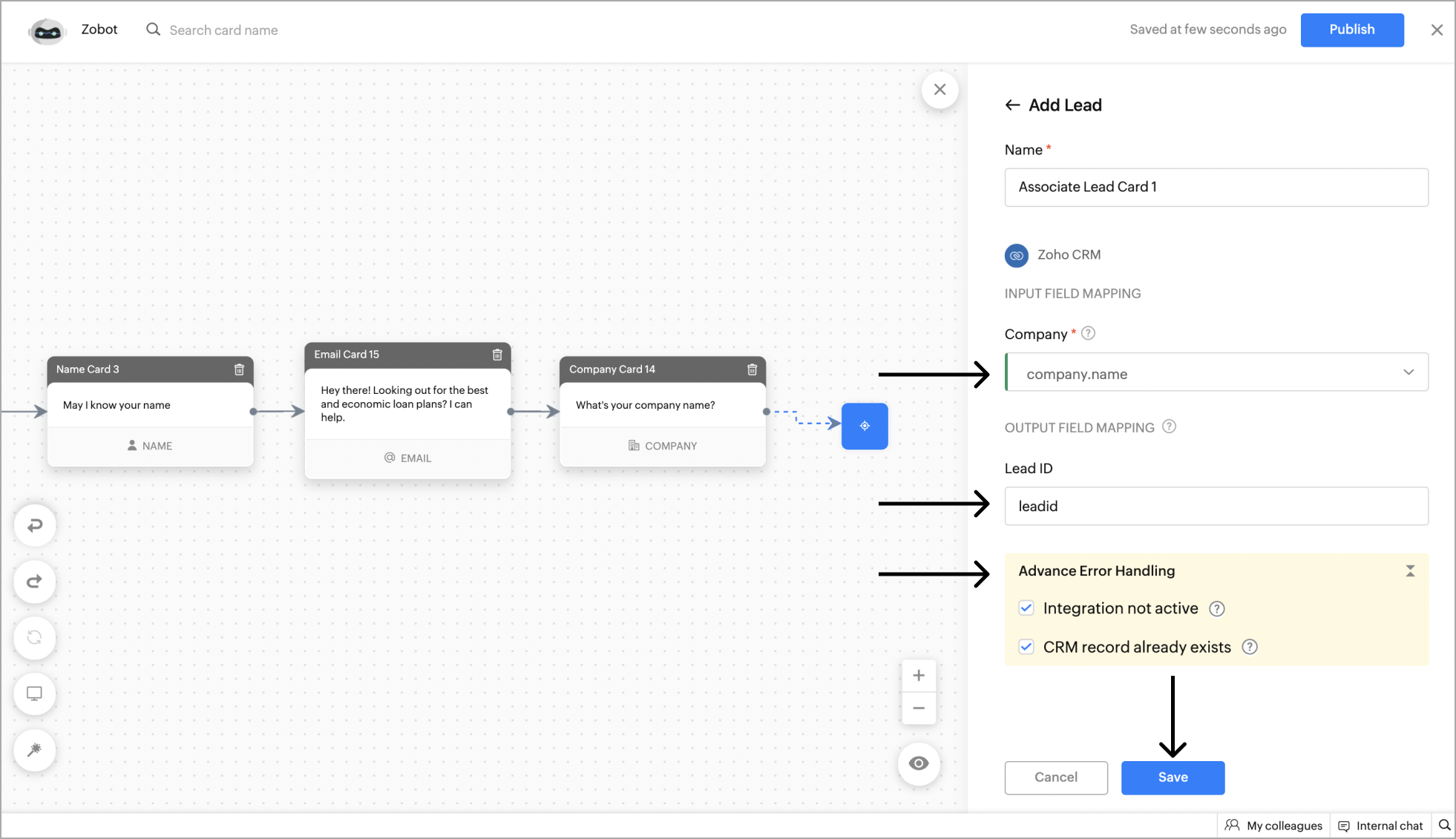Screen dimensions: 1456x839
Task: Click the Publish button
Action: click(1351, 30)
